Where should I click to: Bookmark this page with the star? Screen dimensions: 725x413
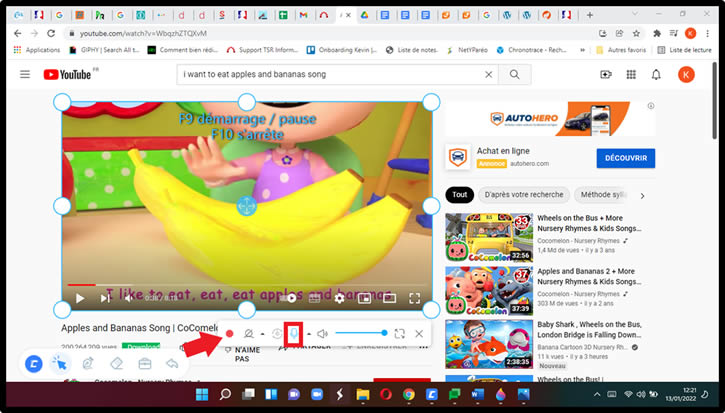tap(636, 33)
